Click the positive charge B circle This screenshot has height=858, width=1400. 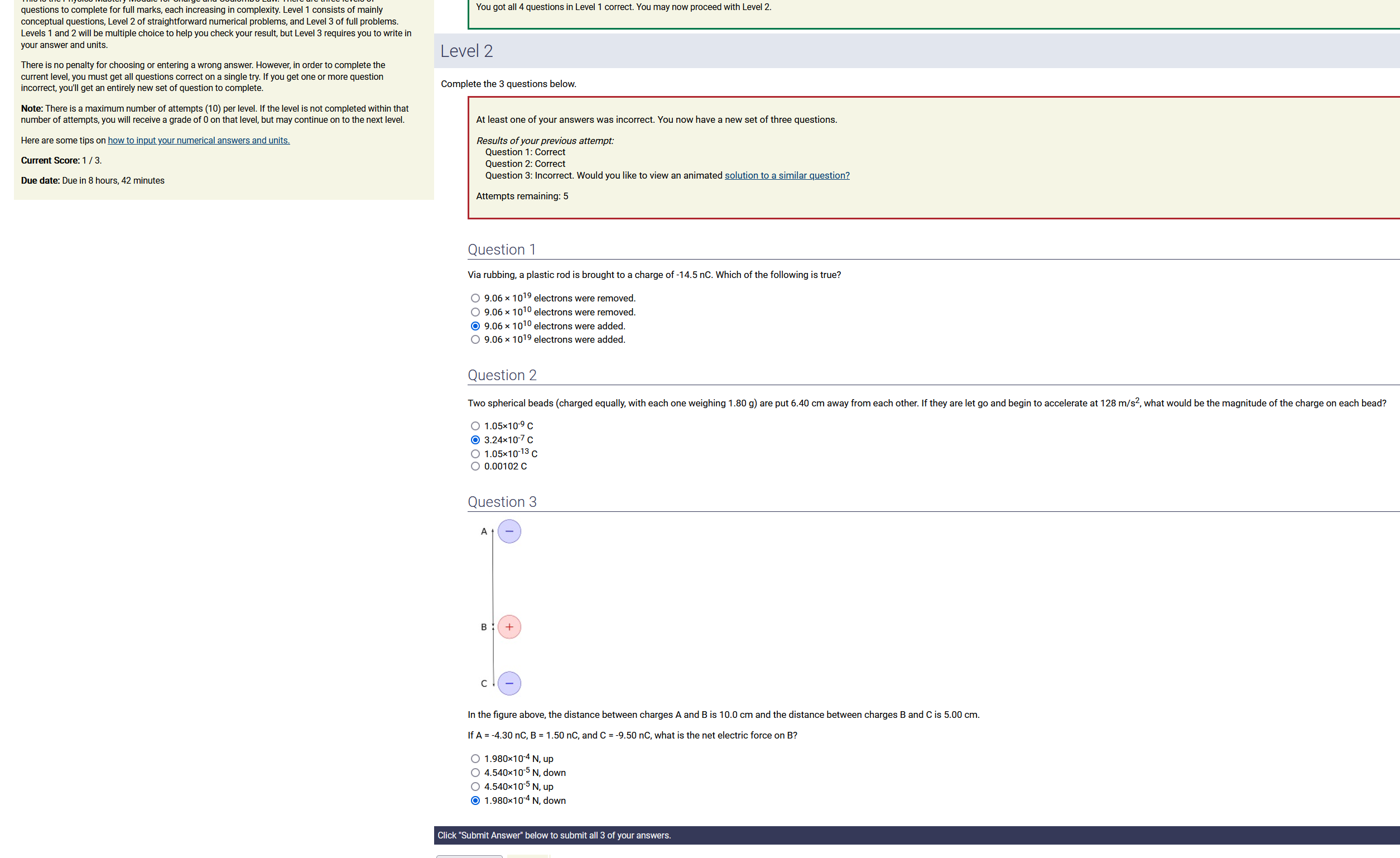click(x=509, y=626)
